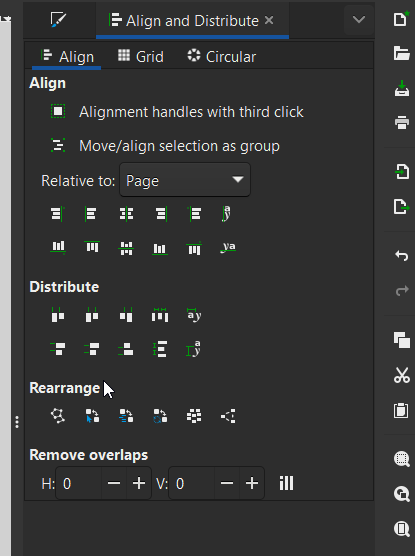Make vertical gaps between objects equal

click(x=160, y=349)
